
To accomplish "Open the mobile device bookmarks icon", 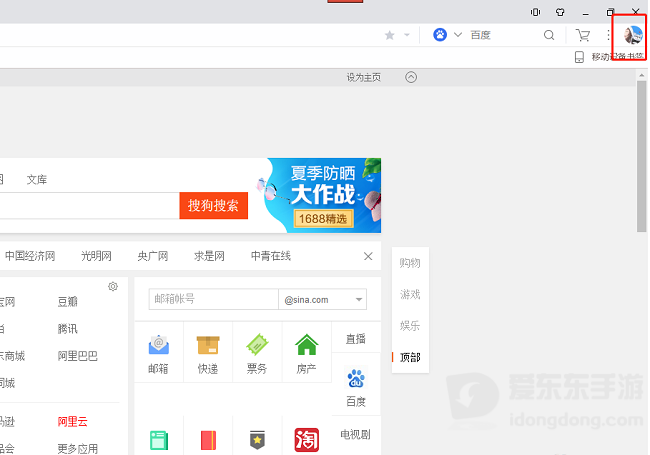I will (579, 57).
